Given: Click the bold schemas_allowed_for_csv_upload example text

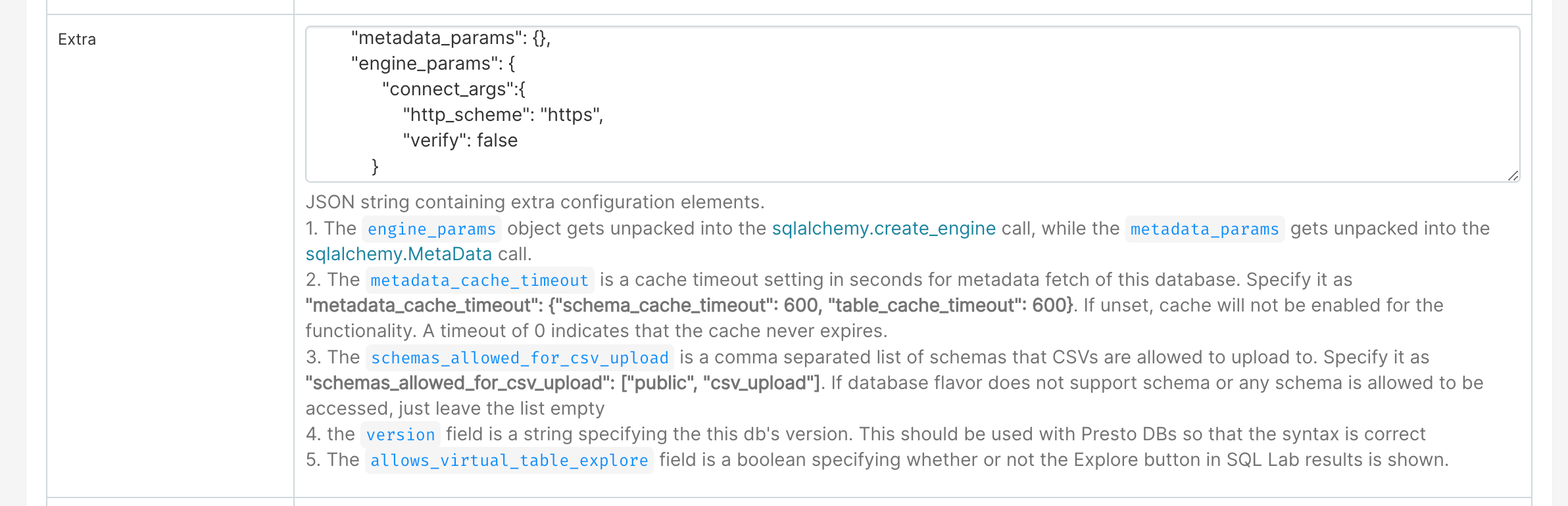Looking at the screenshot, I should (x=562, y=383).
